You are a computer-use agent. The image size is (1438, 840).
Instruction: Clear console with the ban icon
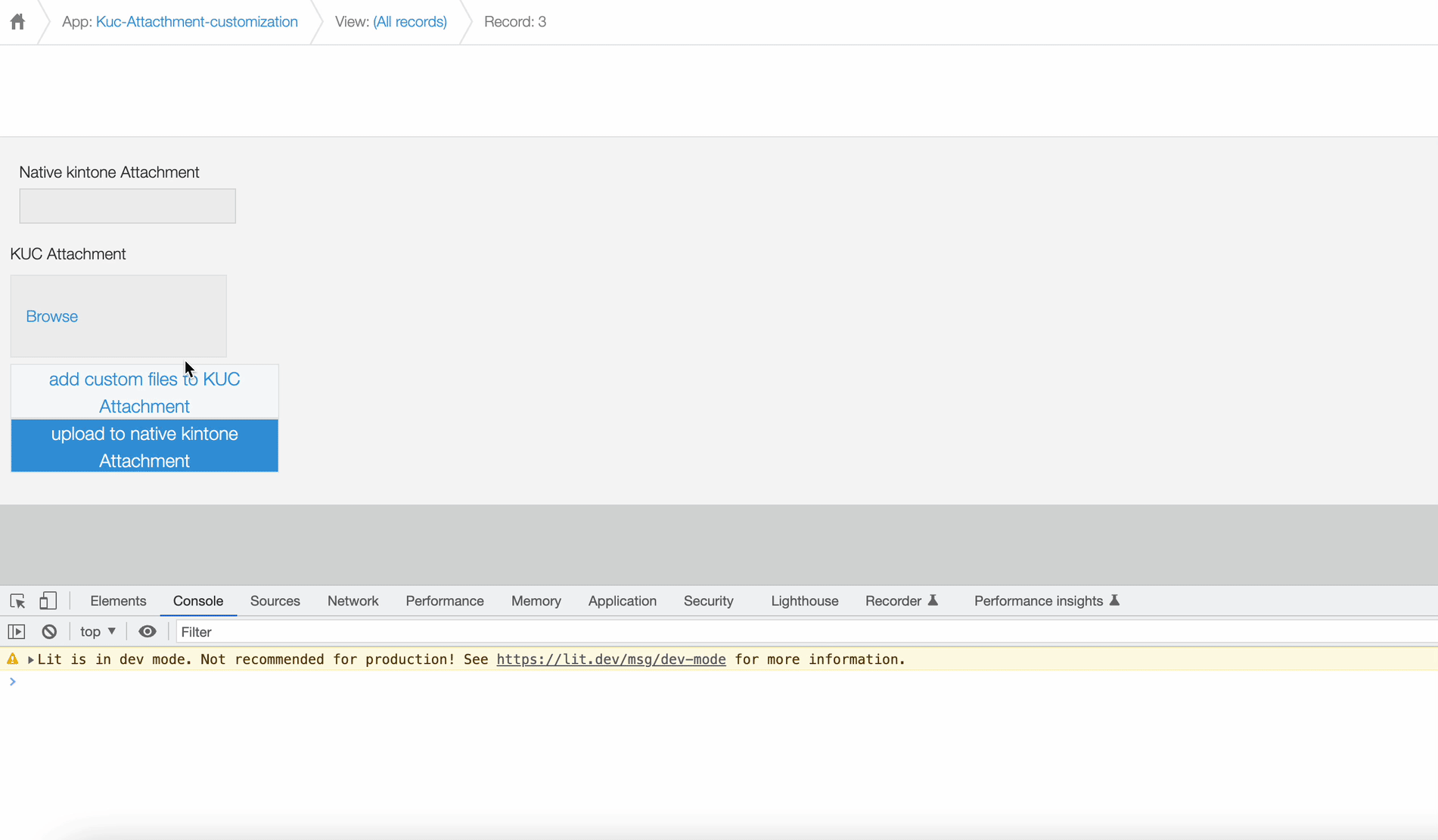click(x=49, y=632)
